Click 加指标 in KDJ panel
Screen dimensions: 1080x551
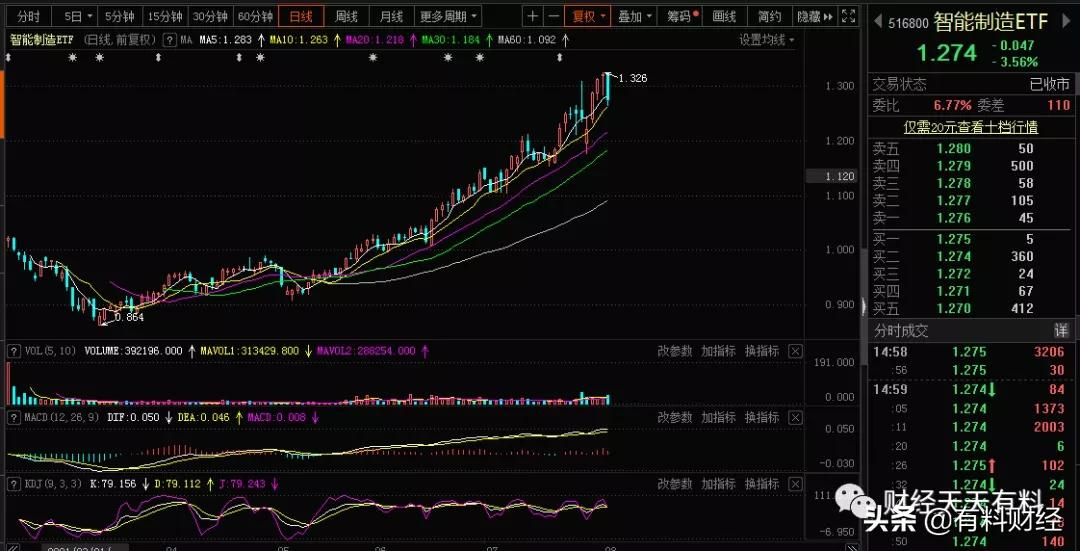[719, 484]
